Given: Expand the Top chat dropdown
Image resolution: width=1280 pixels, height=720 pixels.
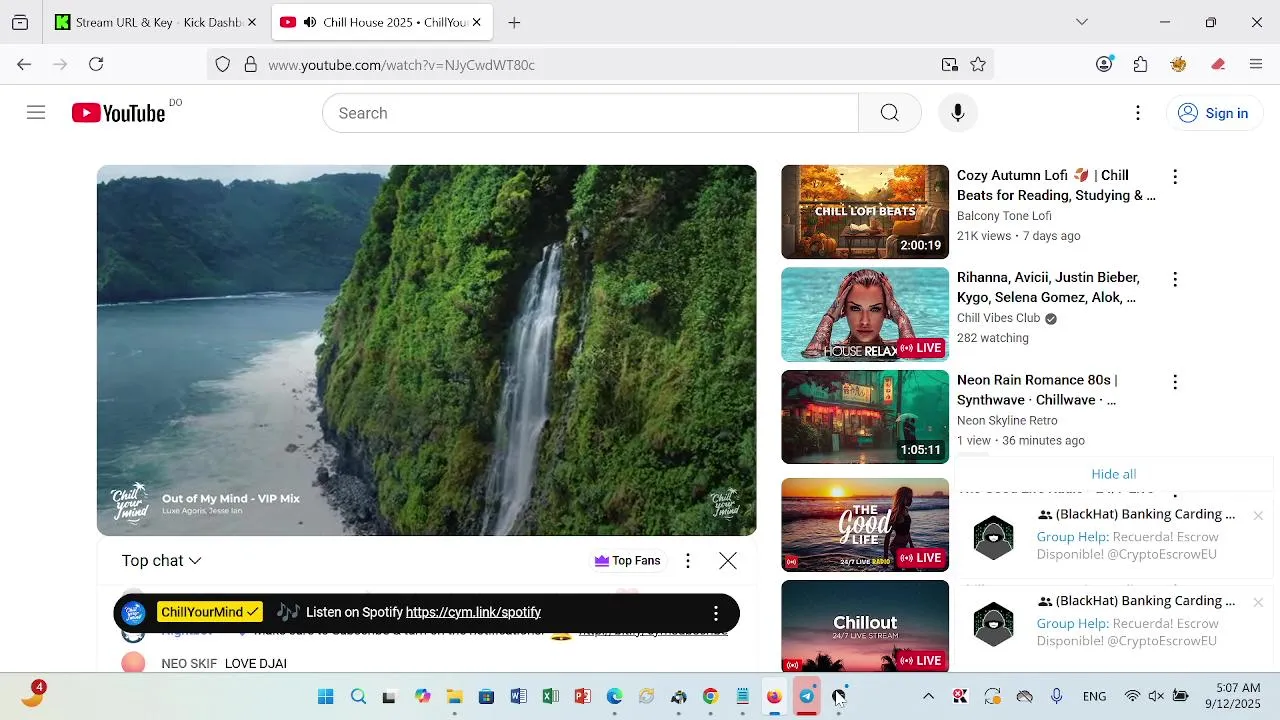Looking at the screenshot, I should tap(161, 561).
